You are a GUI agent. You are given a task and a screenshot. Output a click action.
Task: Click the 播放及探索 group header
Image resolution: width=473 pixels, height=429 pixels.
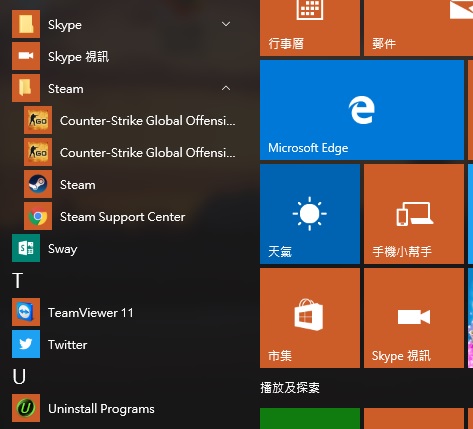click(x=290, y=388)
